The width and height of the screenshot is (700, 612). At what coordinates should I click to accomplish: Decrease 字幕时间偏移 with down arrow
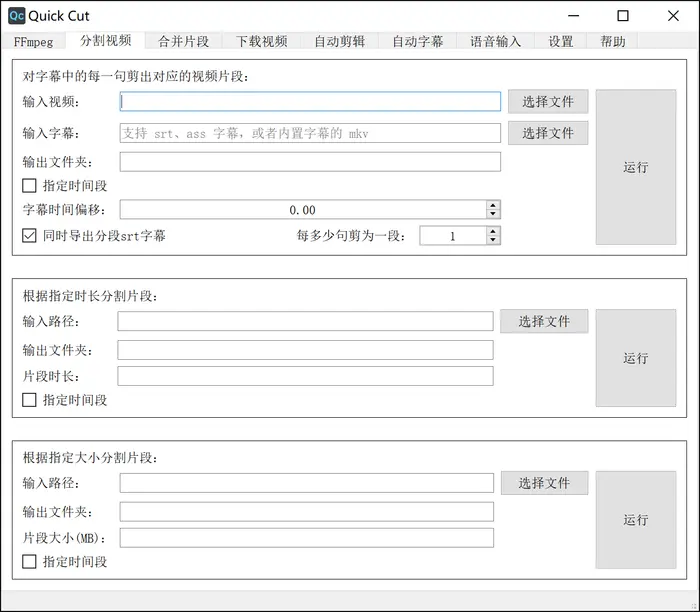(x=492, y=214)
